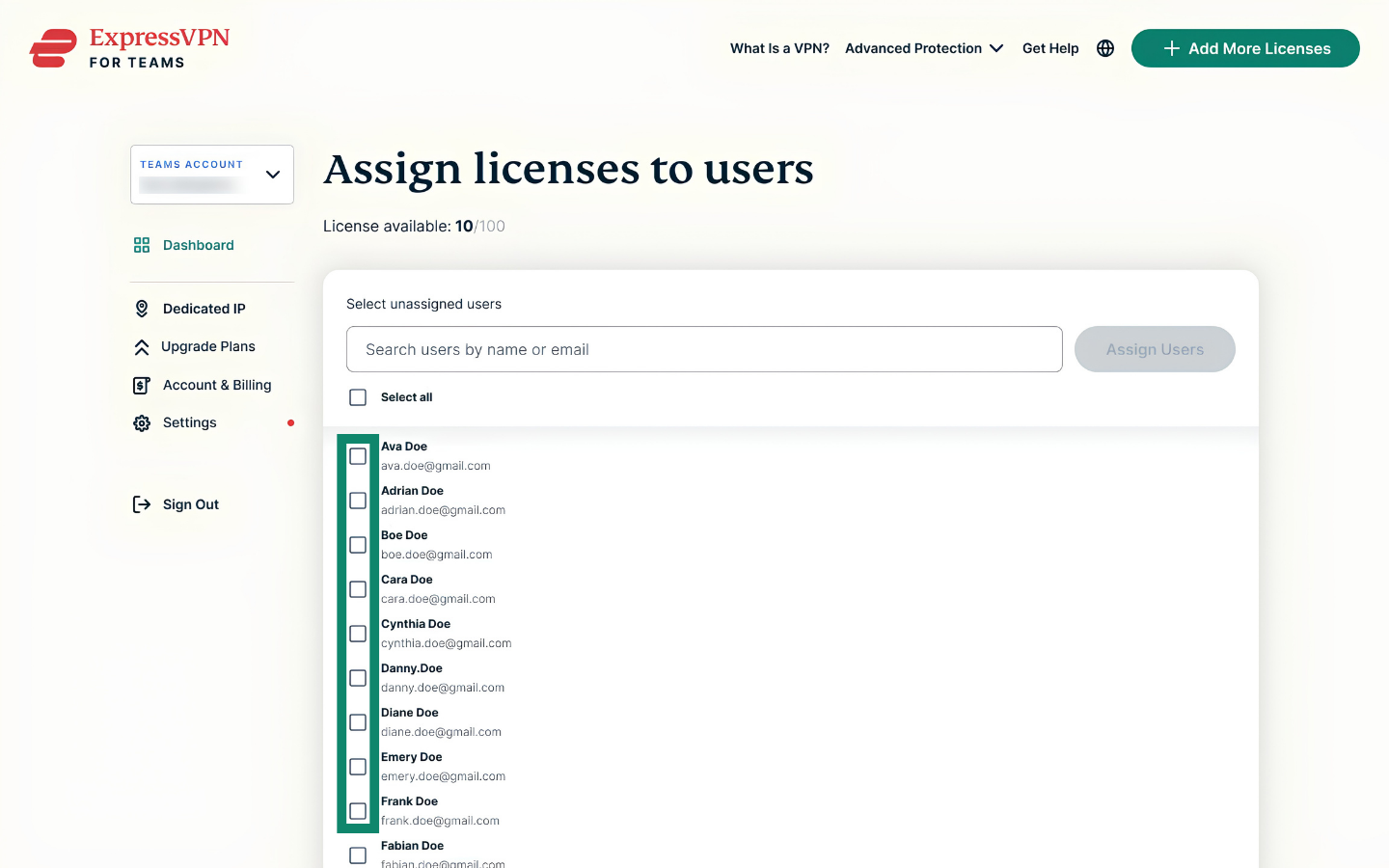Click the diane.doe@gmail.com email text
Viewport: 1389px width, 868px height.
click(x=441, y=732)
